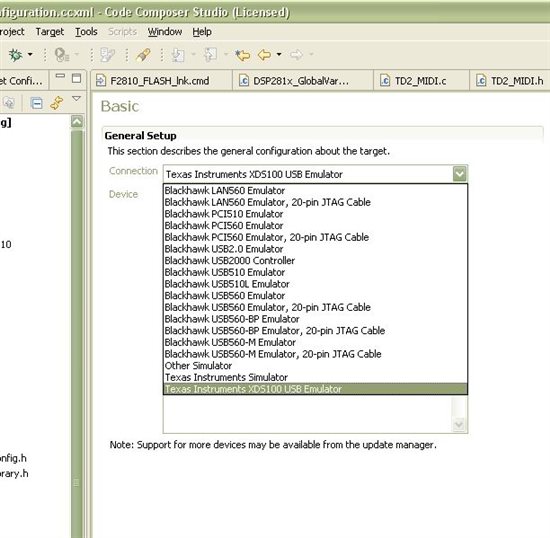The height and width of the screenshot is (538, 550).
Task: Click the back to last edit location icon
Action: [x=242, y=55]
